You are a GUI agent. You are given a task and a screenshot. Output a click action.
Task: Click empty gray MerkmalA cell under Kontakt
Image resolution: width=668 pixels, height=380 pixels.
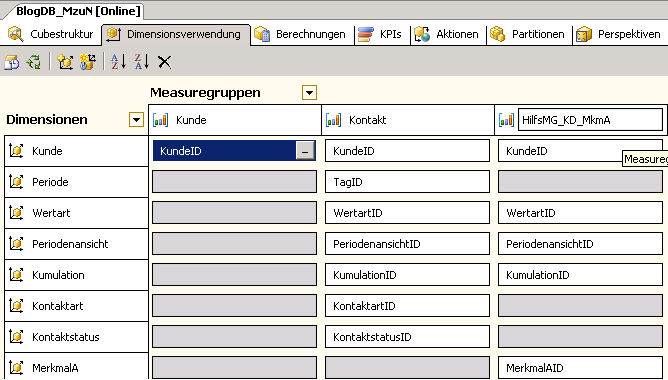tap(407, 368)
